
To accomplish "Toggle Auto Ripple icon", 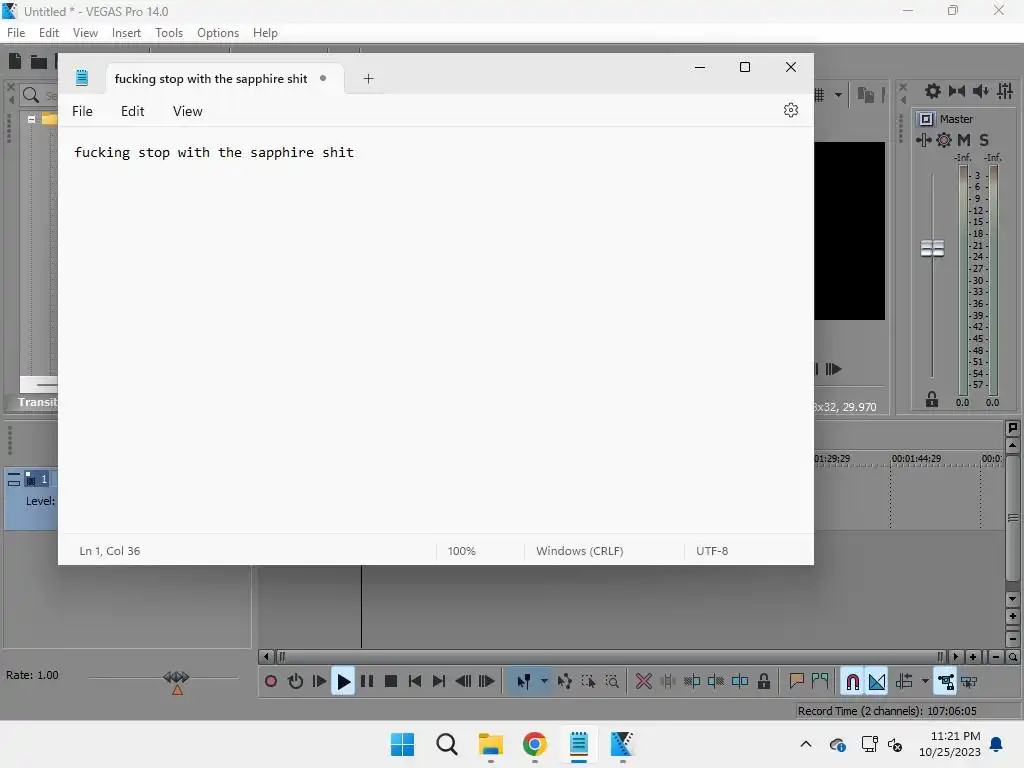I will pos(904,681).
